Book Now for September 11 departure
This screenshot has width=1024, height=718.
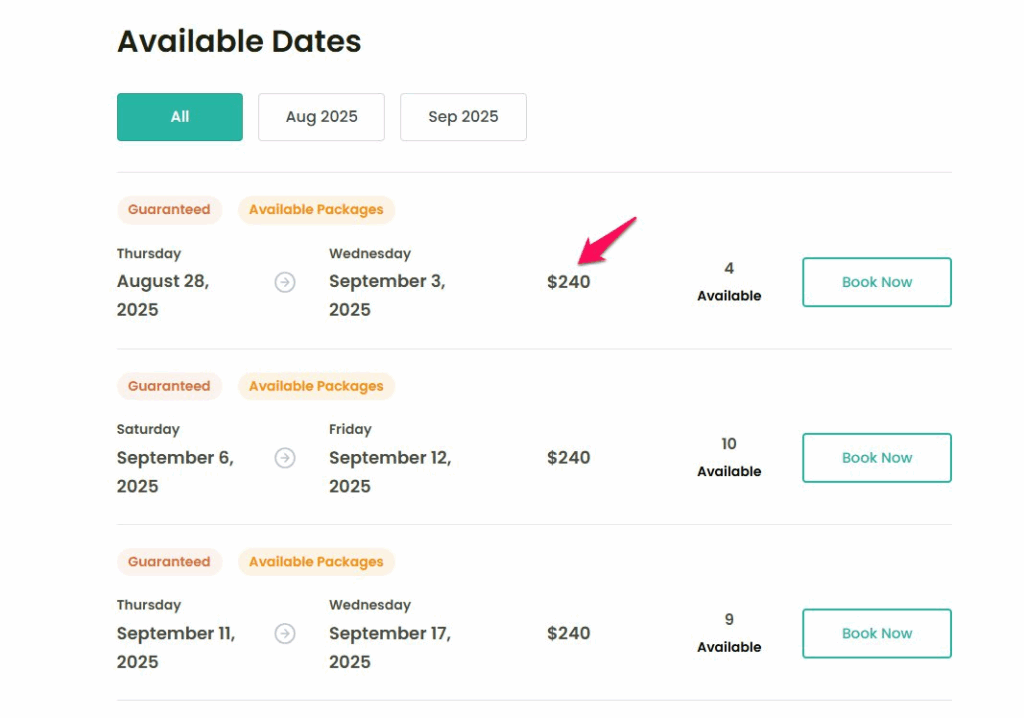pyautogui.click(x=877, y=634)
